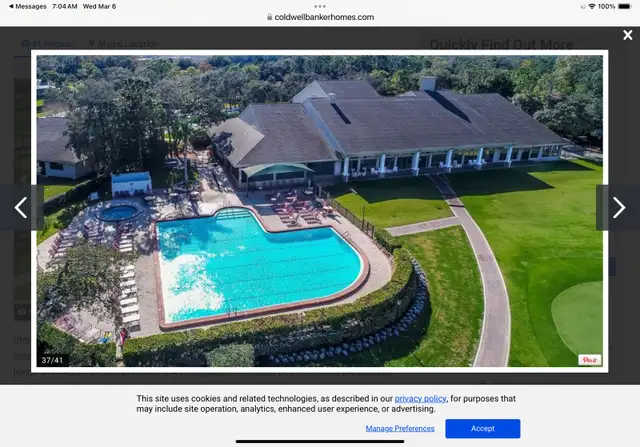Viewport: 640px width, 447px height.
Task: Tap the 7:04 AM clock
Action: click(x=64, y=7)
